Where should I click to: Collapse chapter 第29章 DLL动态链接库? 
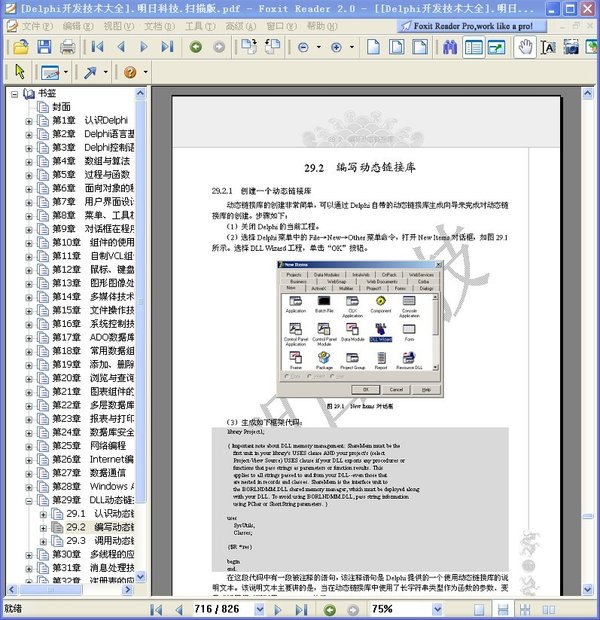(x=29, y=501)
